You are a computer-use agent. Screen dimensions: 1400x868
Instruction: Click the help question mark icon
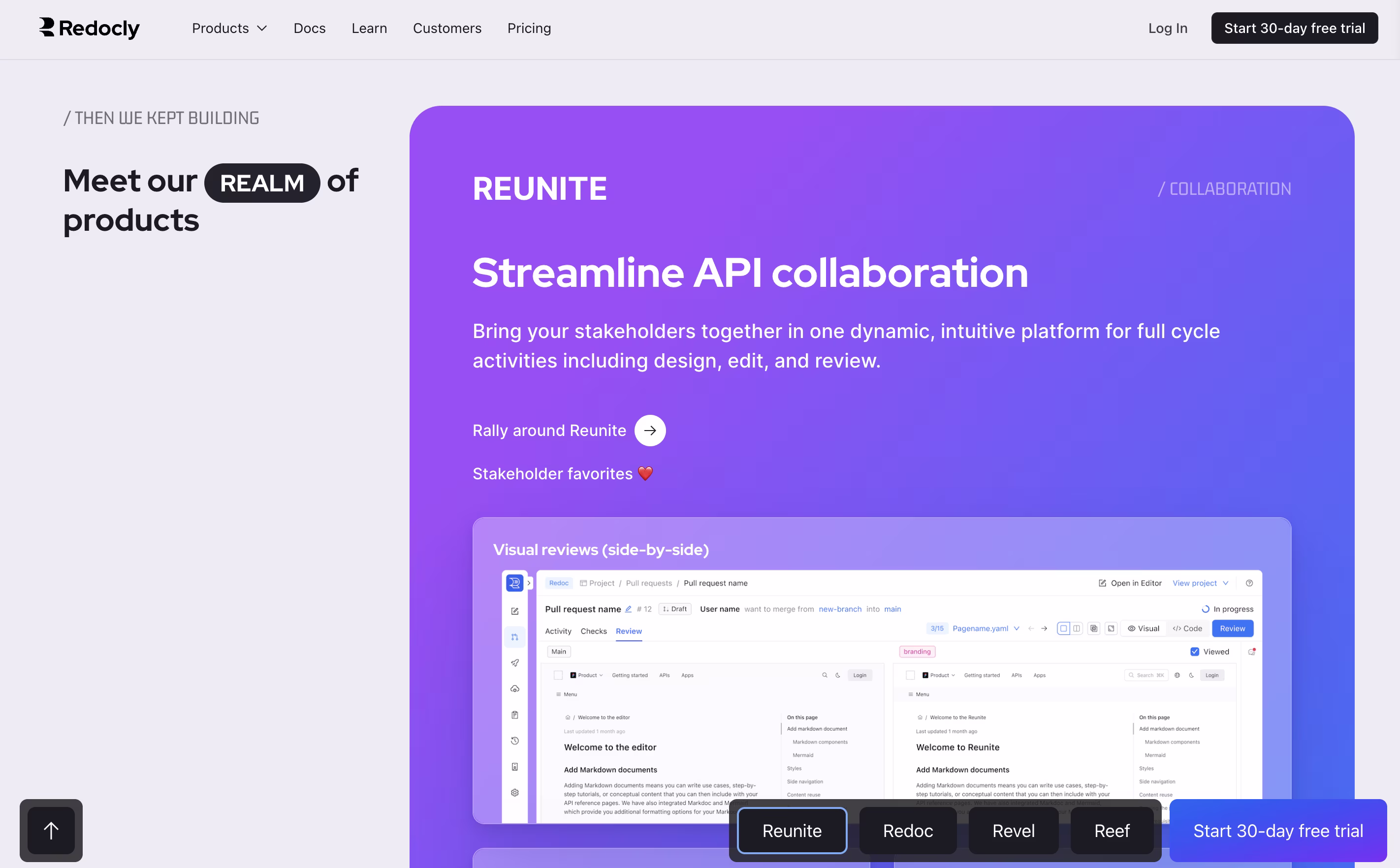[x=1249, y=583]
